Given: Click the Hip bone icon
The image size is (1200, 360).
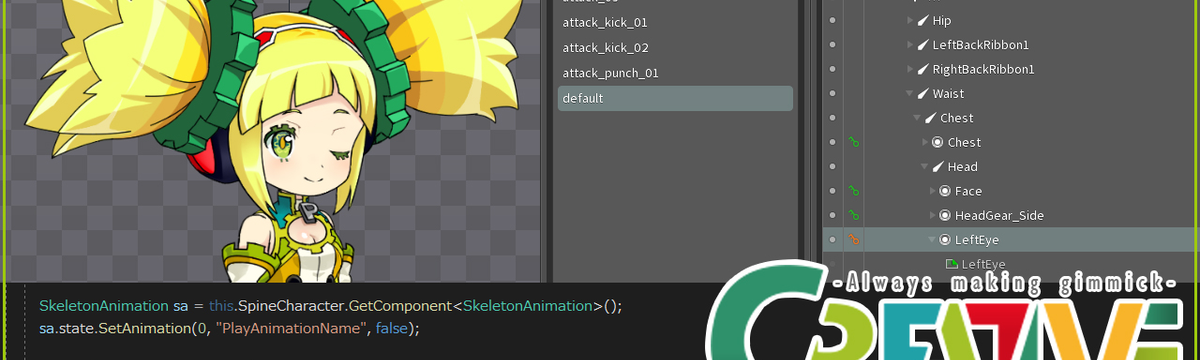Looking at the screenshot, I should 923,21.
